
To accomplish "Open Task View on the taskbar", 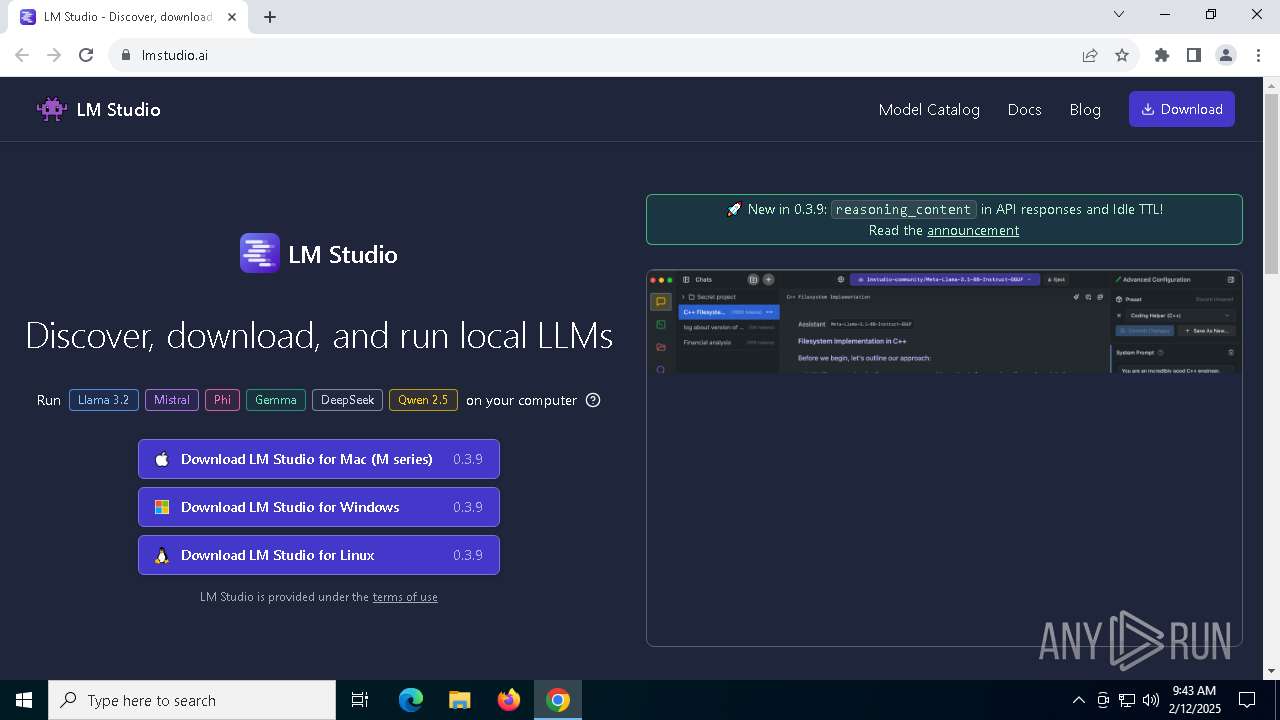I will [360, 700].
